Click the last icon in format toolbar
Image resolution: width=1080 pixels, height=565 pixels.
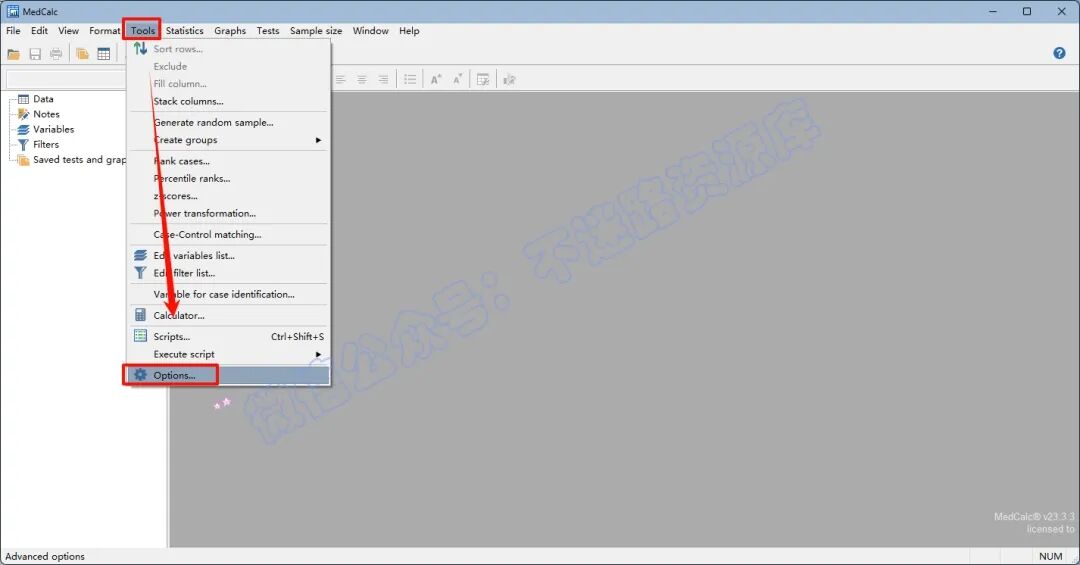(x=510, y=79)
